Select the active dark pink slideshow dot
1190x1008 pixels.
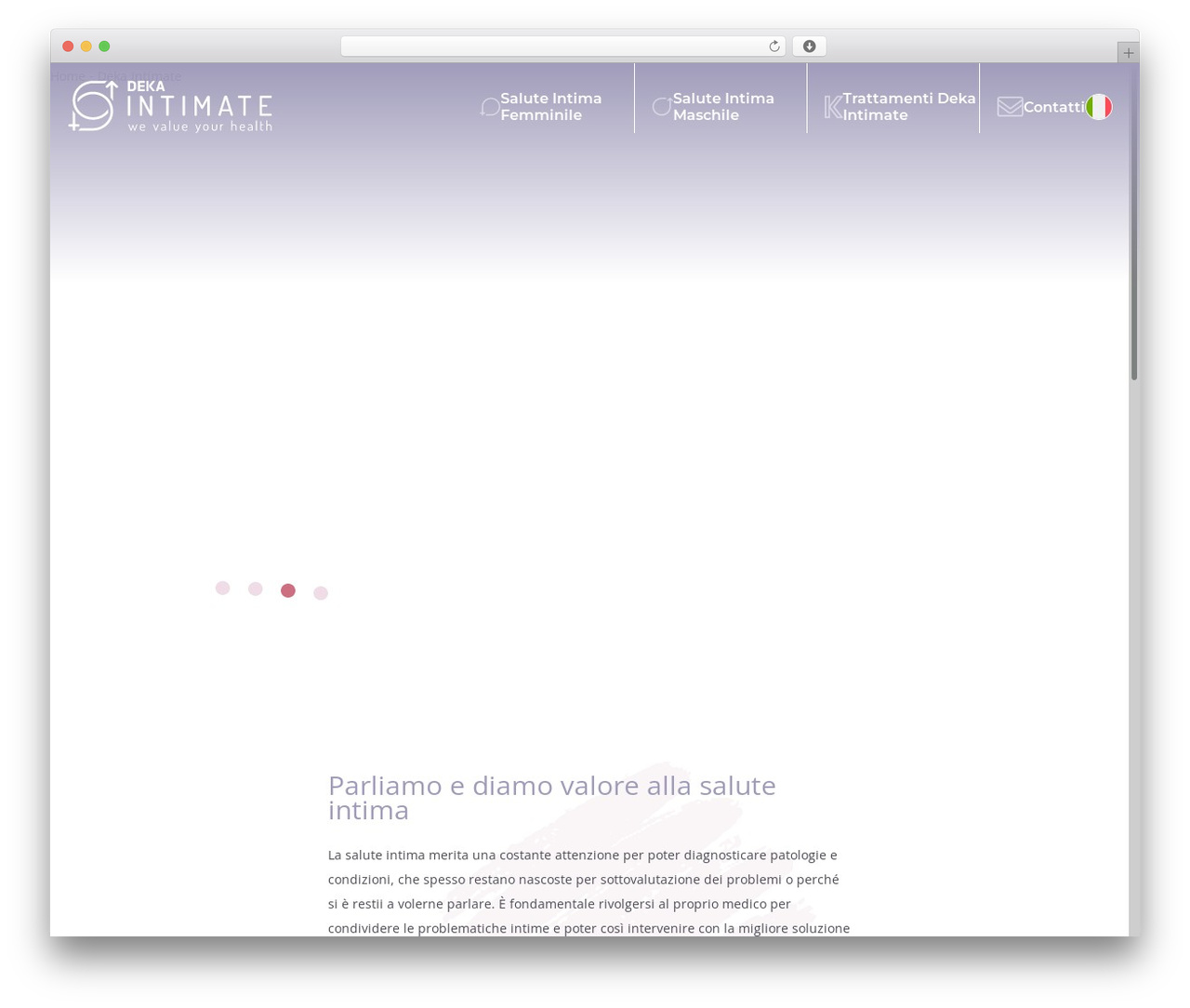tap(288, 590)
